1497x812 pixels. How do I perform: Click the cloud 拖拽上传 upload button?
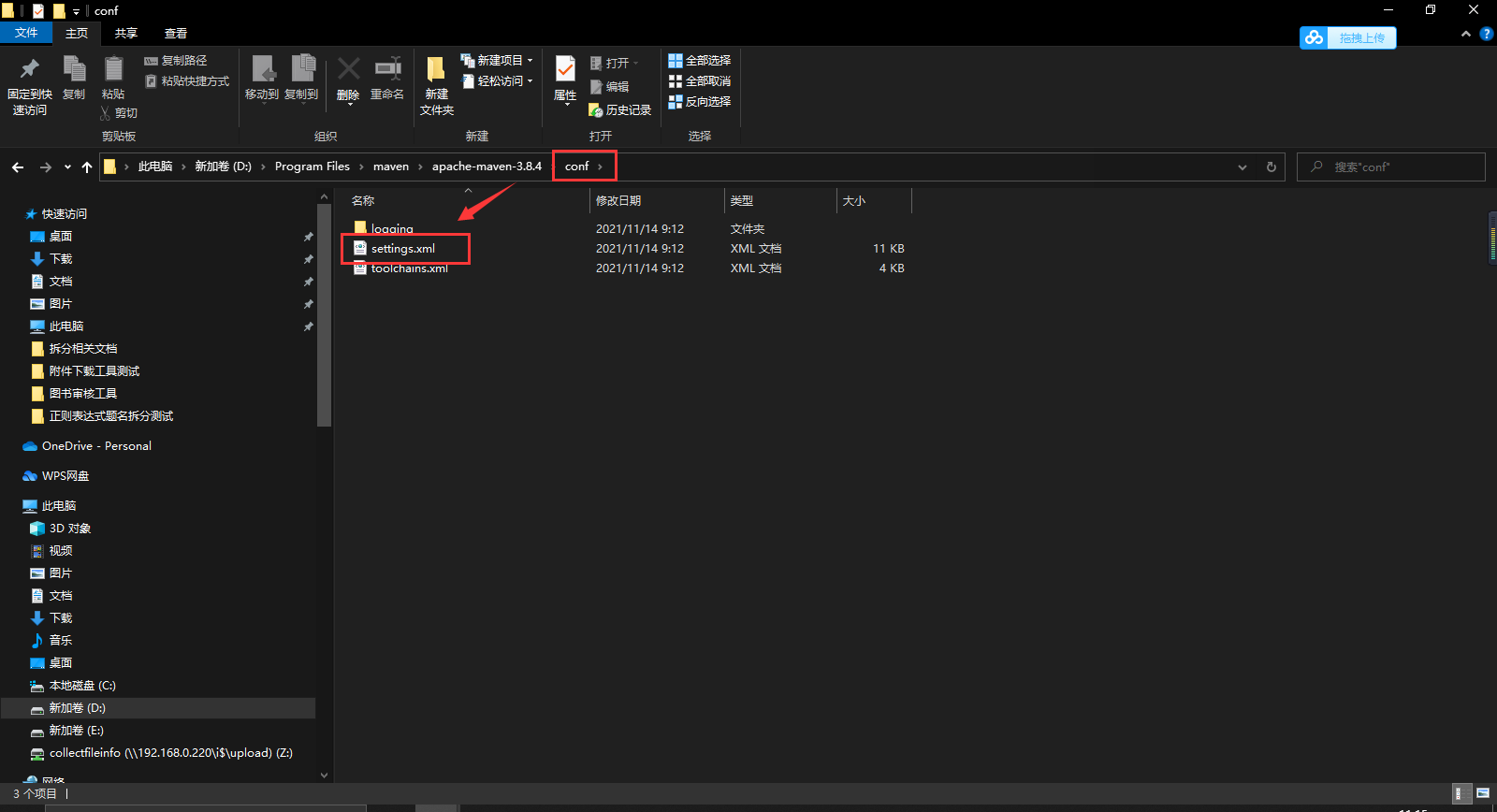pos(1347,37)
